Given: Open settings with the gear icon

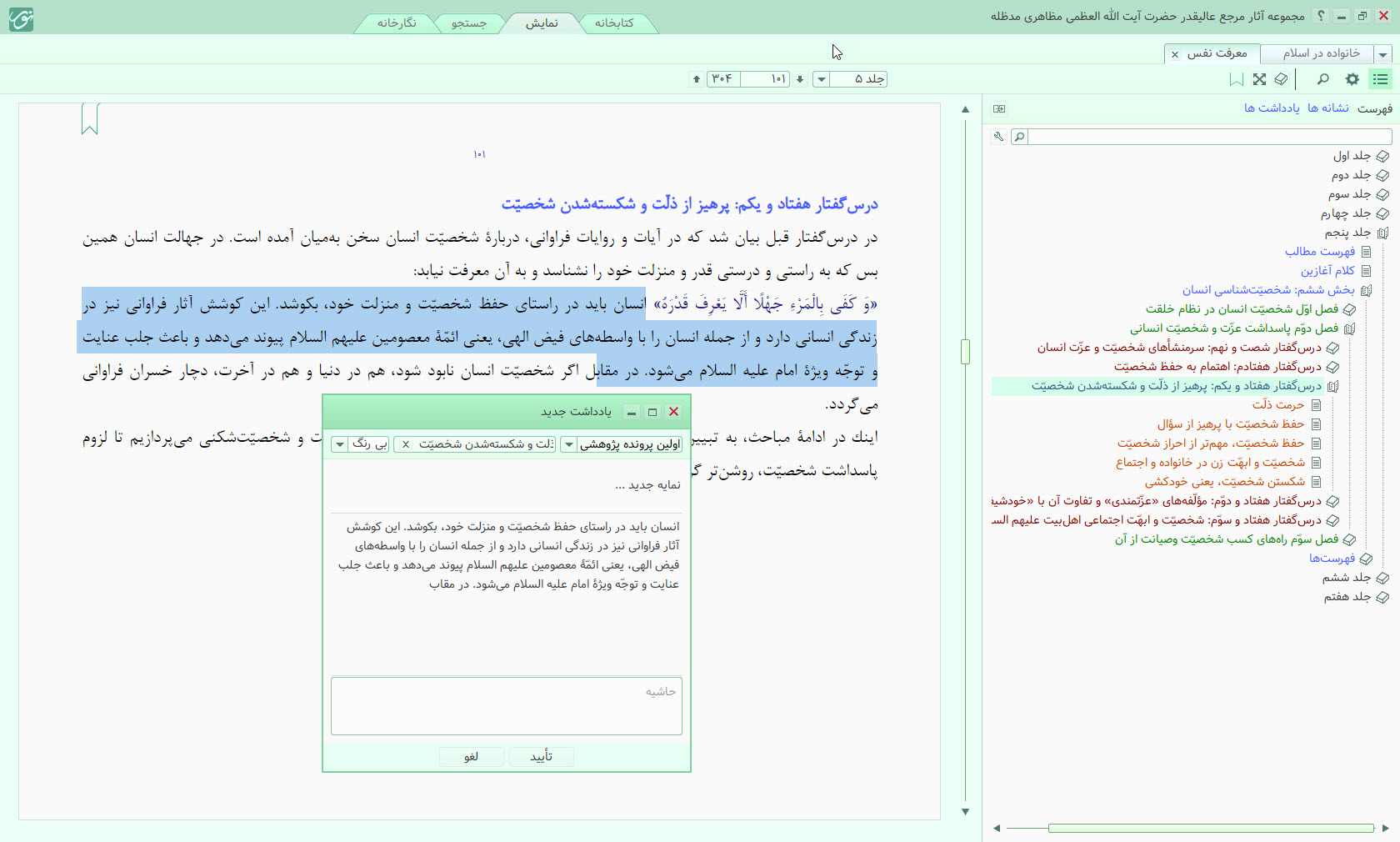Looking at the screenshot, I should pos(1352,79).
